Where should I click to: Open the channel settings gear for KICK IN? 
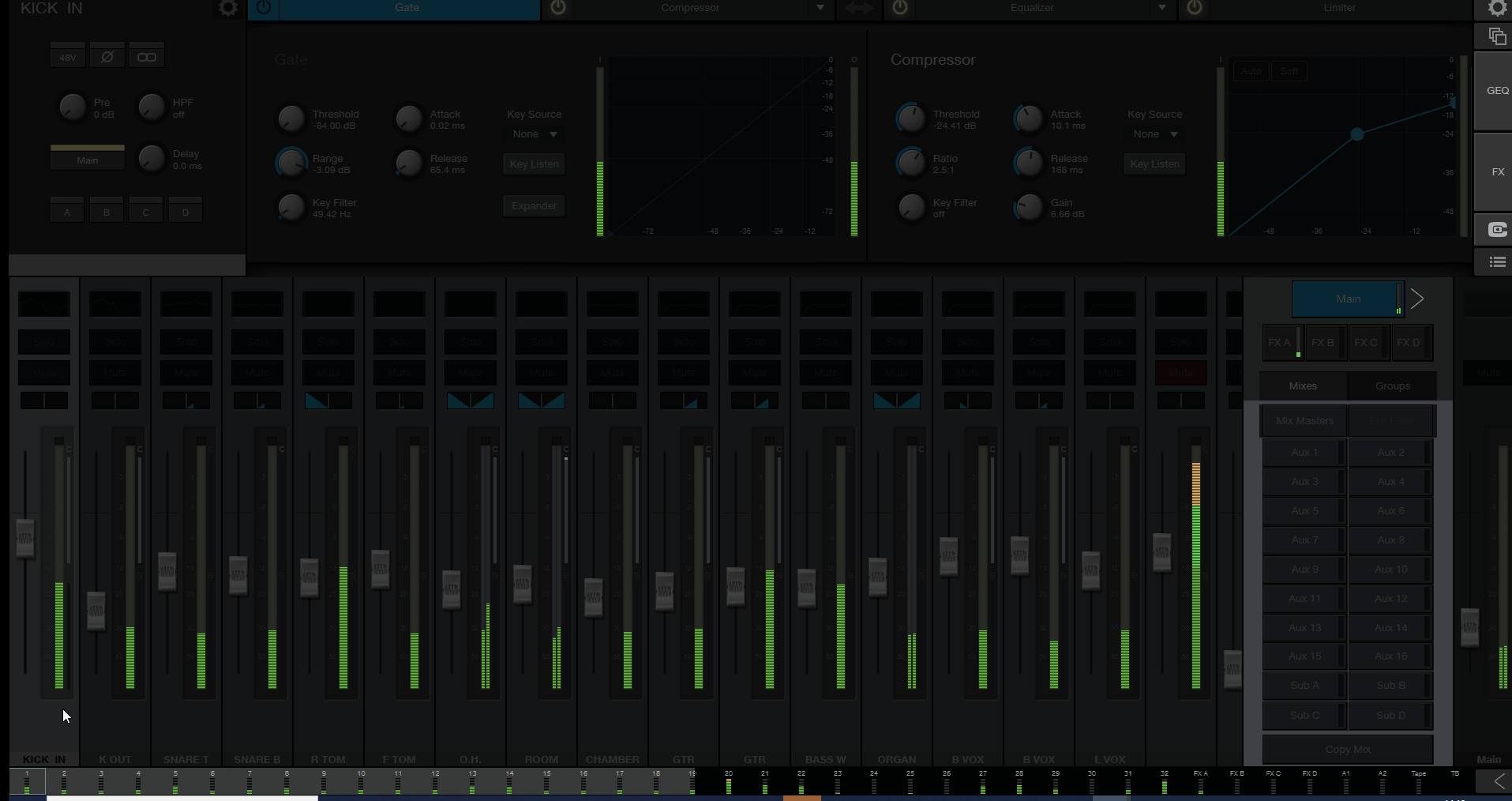click(228, 9)
